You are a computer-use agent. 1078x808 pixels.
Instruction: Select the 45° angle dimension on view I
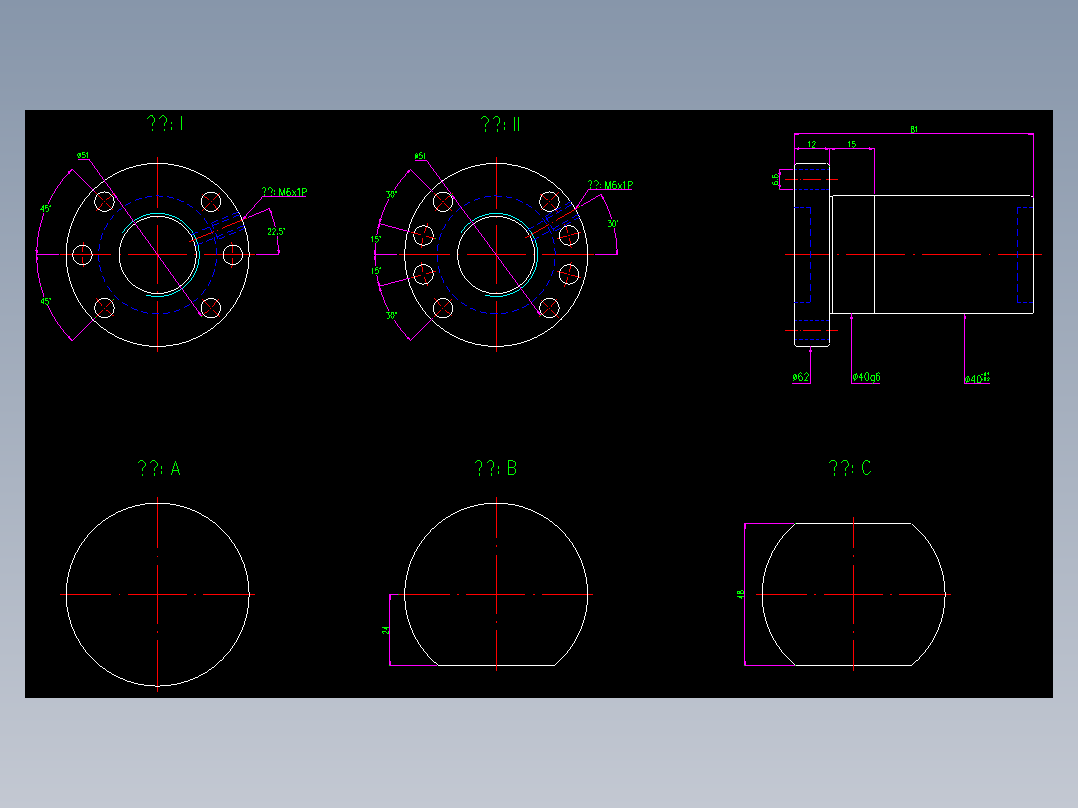pyautogui.click(x=44, y=208)
